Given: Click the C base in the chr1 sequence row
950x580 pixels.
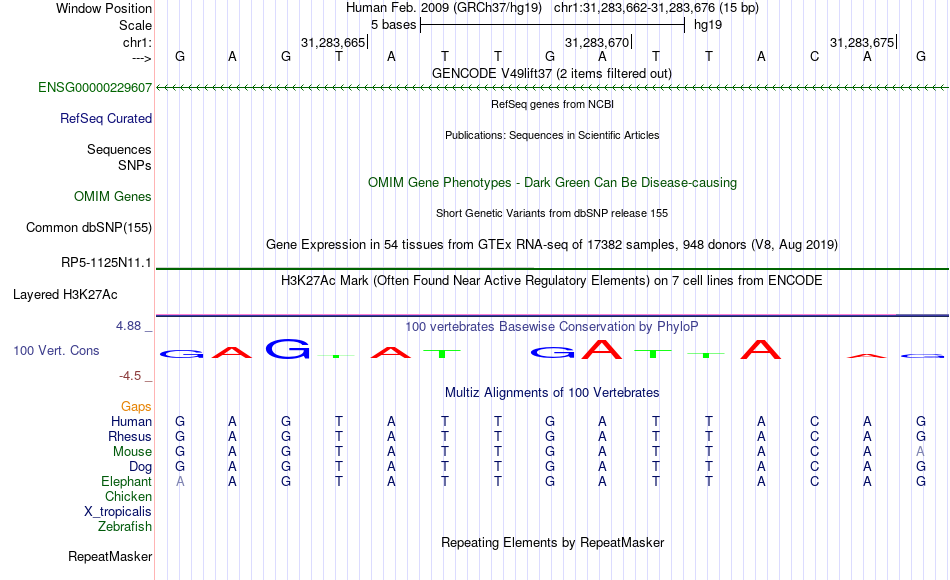Looking at the screenshot, I should [x=814, y=56].
